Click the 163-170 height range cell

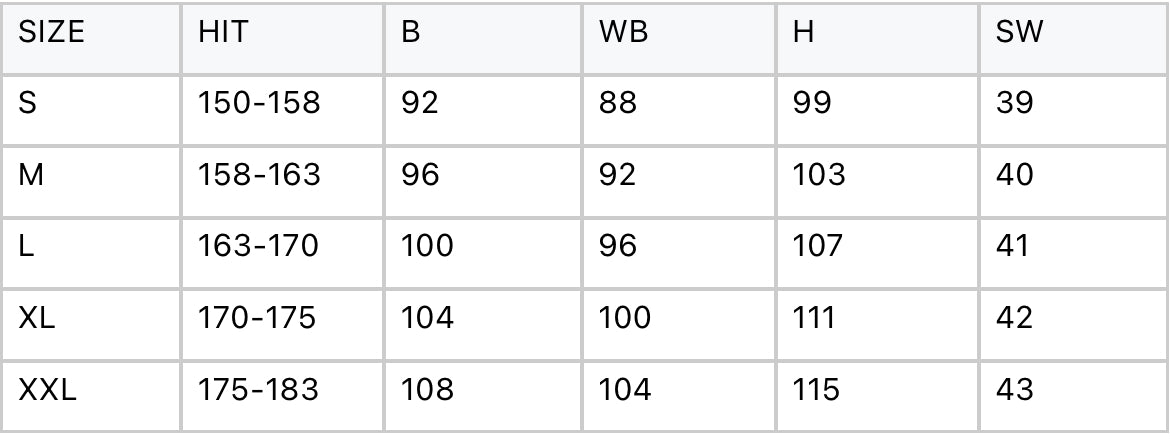pos(258,246)
